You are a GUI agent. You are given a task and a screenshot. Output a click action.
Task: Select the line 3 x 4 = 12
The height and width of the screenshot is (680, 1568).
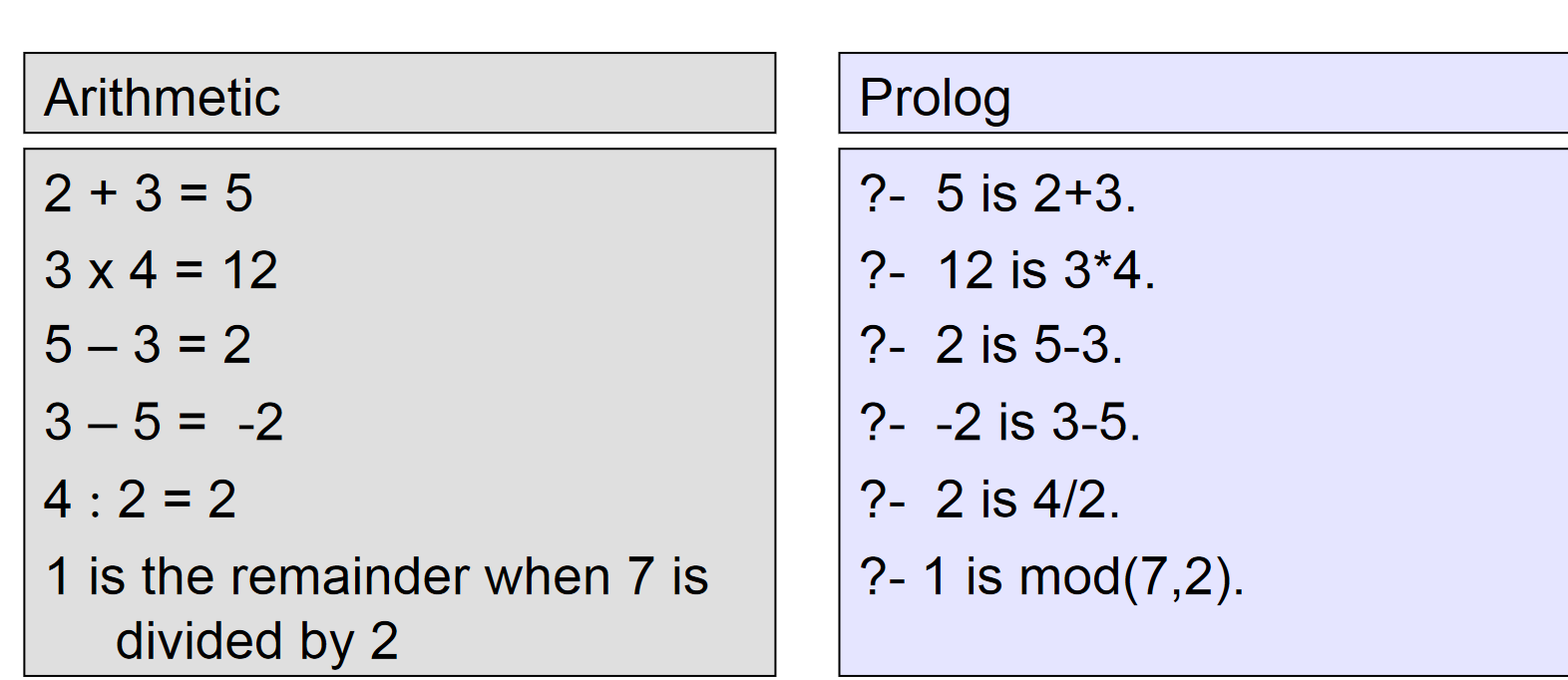(162, 270)
